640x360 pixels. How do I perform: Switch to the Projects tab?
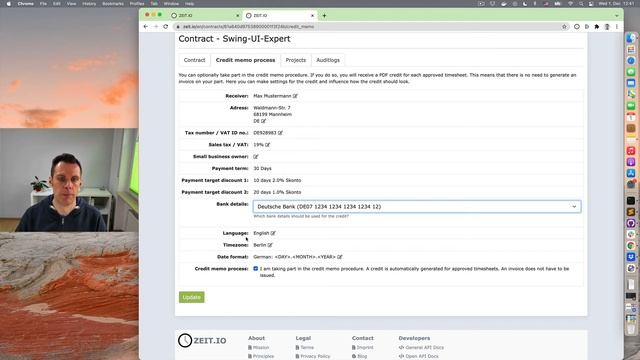[296, 60]
